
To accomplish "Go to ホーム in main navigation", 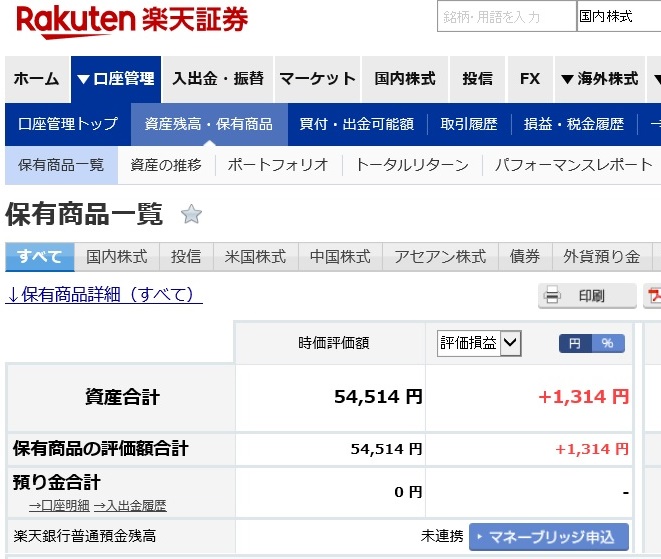I will pos(37,79).
